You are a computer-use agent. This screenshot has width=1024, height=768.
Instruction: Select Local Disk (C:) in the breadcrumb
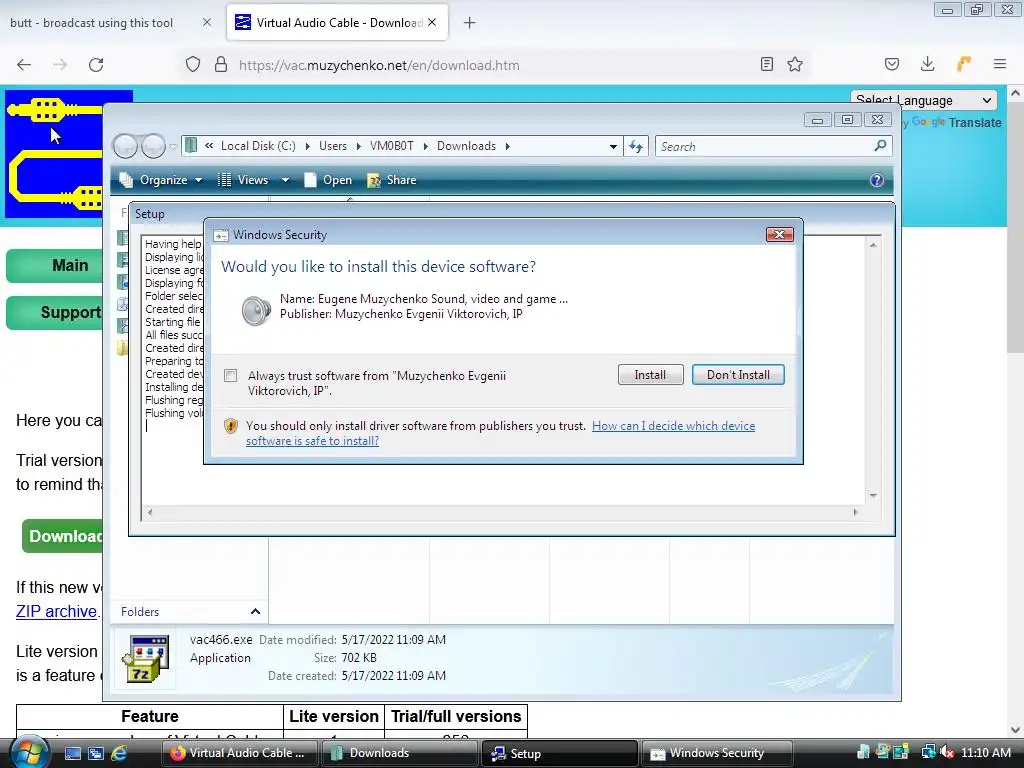pyautogui.click(x=258, y=146)
